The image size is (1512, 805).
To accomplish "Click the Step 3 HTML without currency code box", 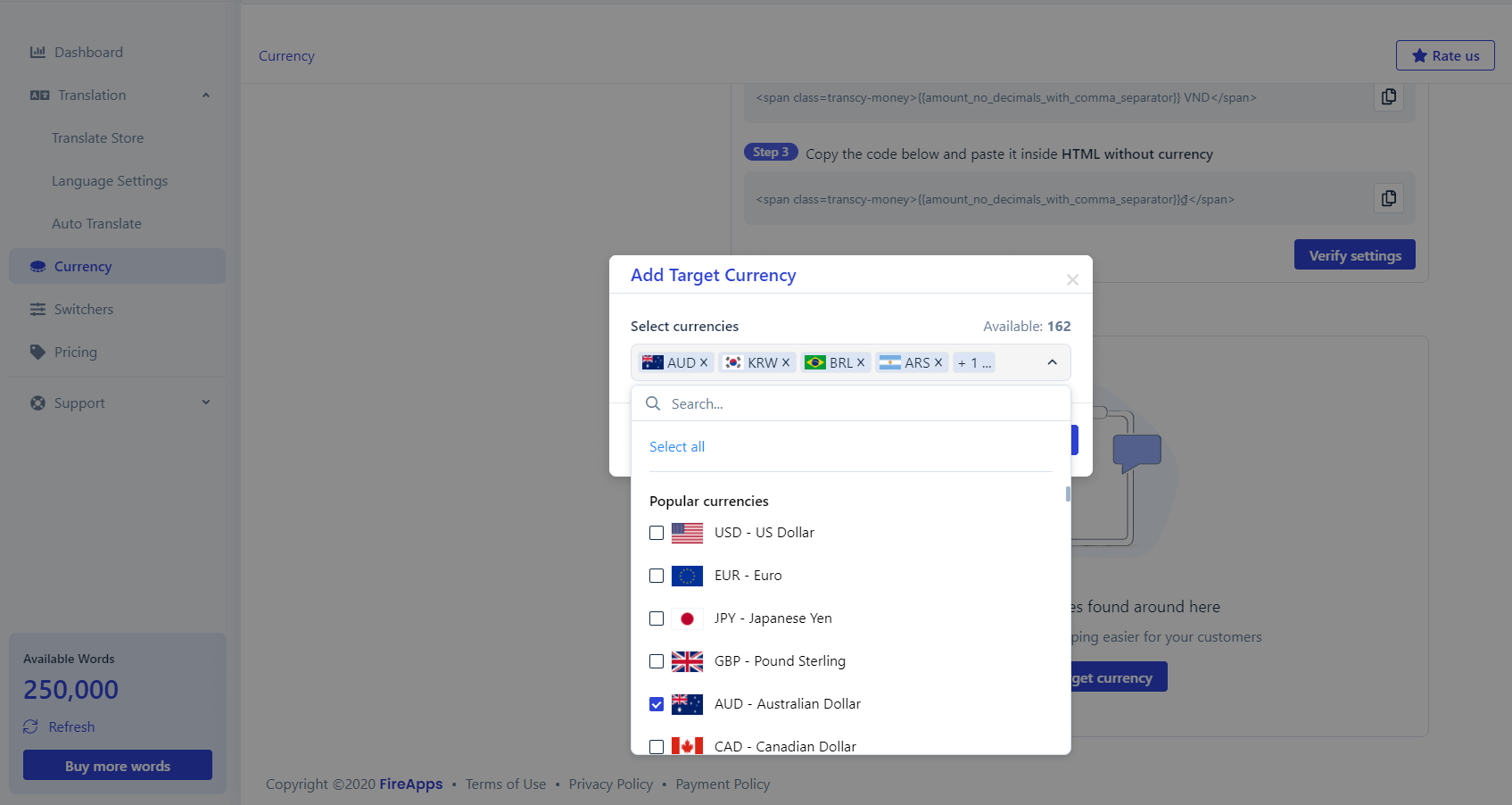I will click(1079, 198).
